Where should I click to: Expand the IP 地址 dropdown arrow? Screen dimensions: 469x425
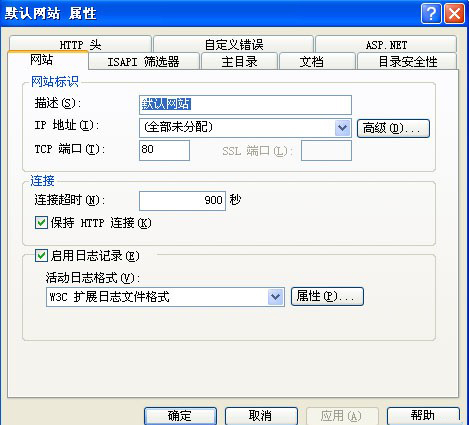(x=342, y=128)
